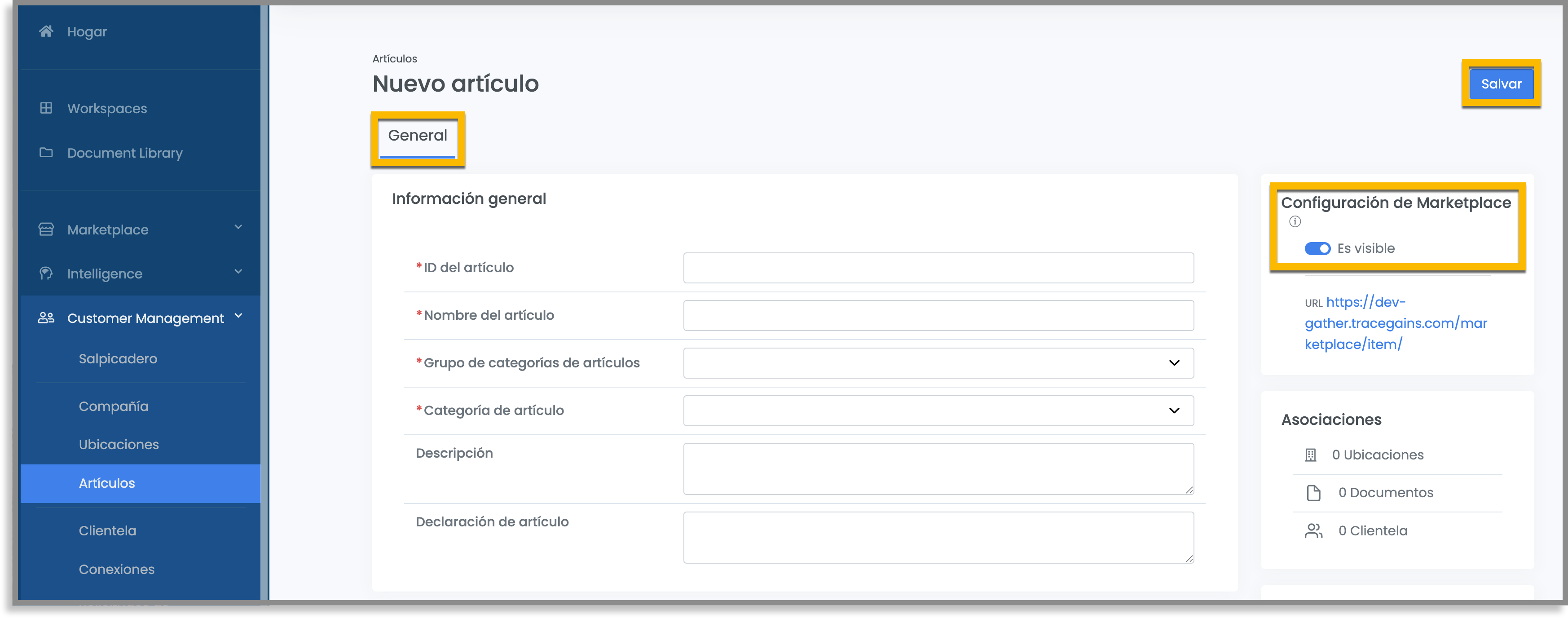1568x618 pixels.
Task: Select the General tab
Action: (418, 136)
